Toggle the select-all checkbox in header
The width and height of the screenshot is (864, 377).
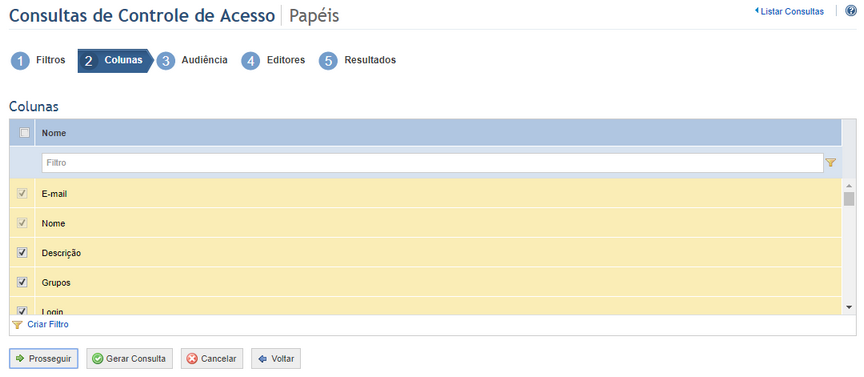pyautogui.click(x=24, y=132)
